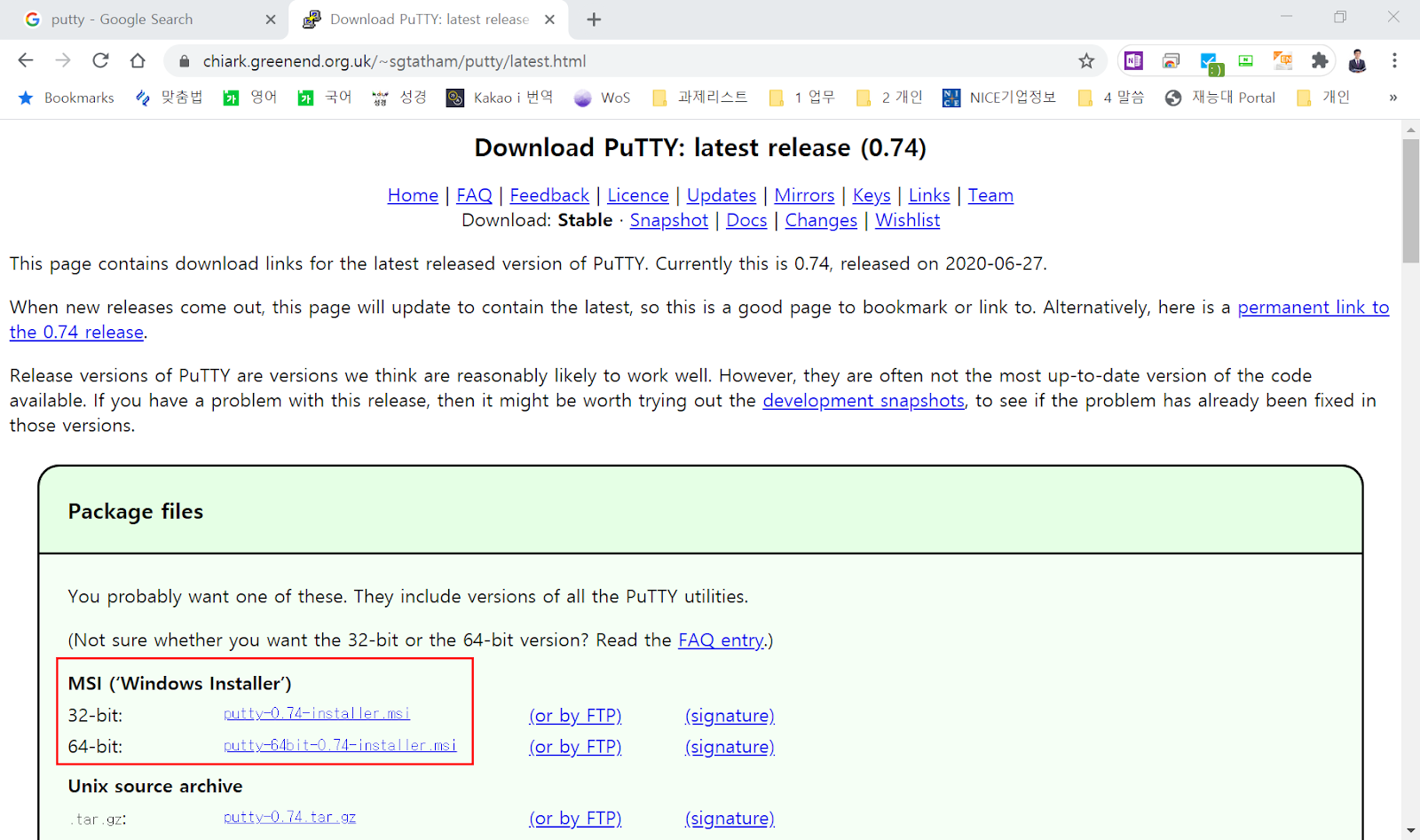This screenshot has height=840, width=1420.
Task: Open the 성경 bookmark
Action: 399,98
